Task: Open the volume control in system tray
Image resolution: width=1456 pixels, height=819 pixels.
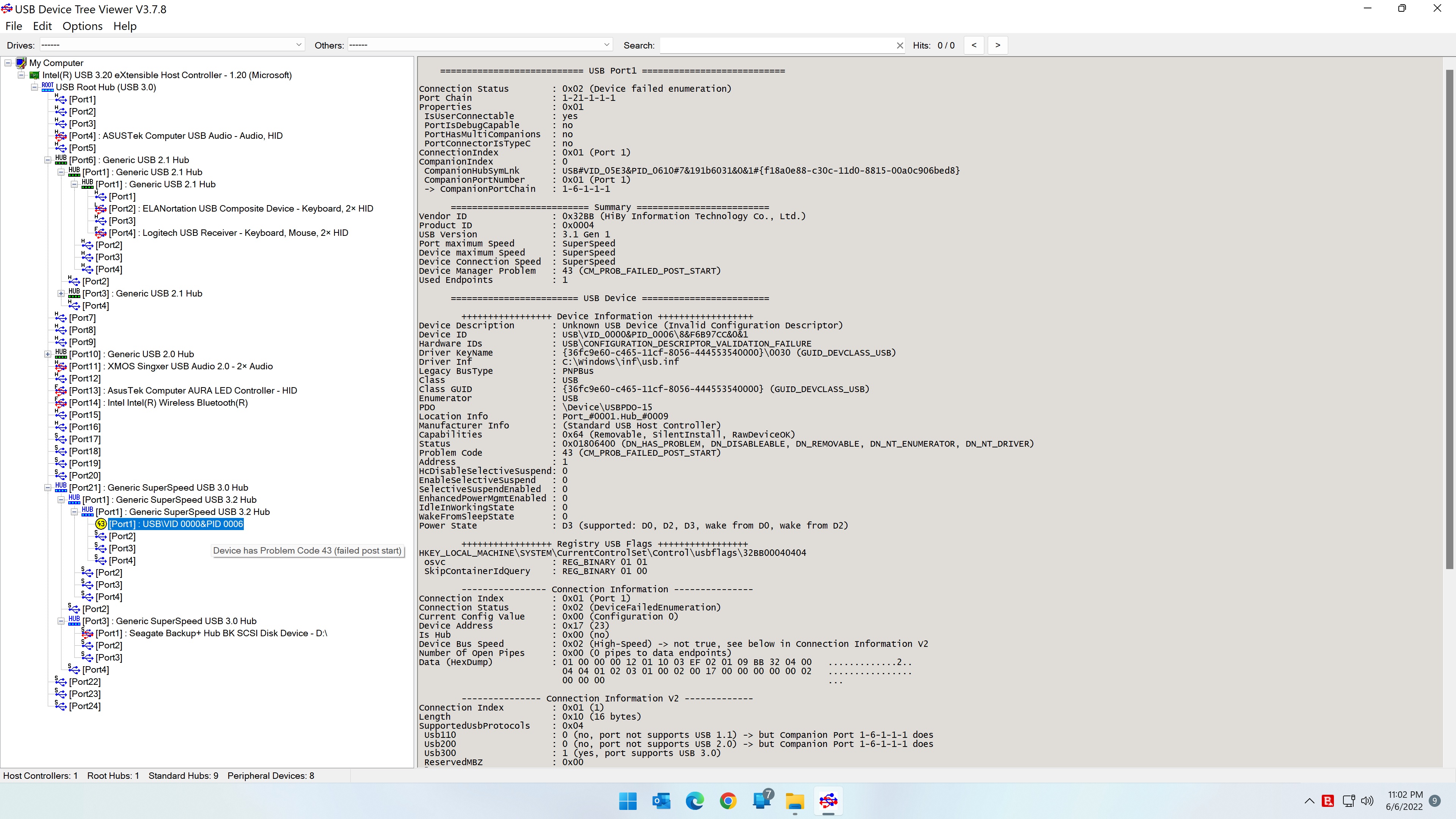Action: (1367, 800)
